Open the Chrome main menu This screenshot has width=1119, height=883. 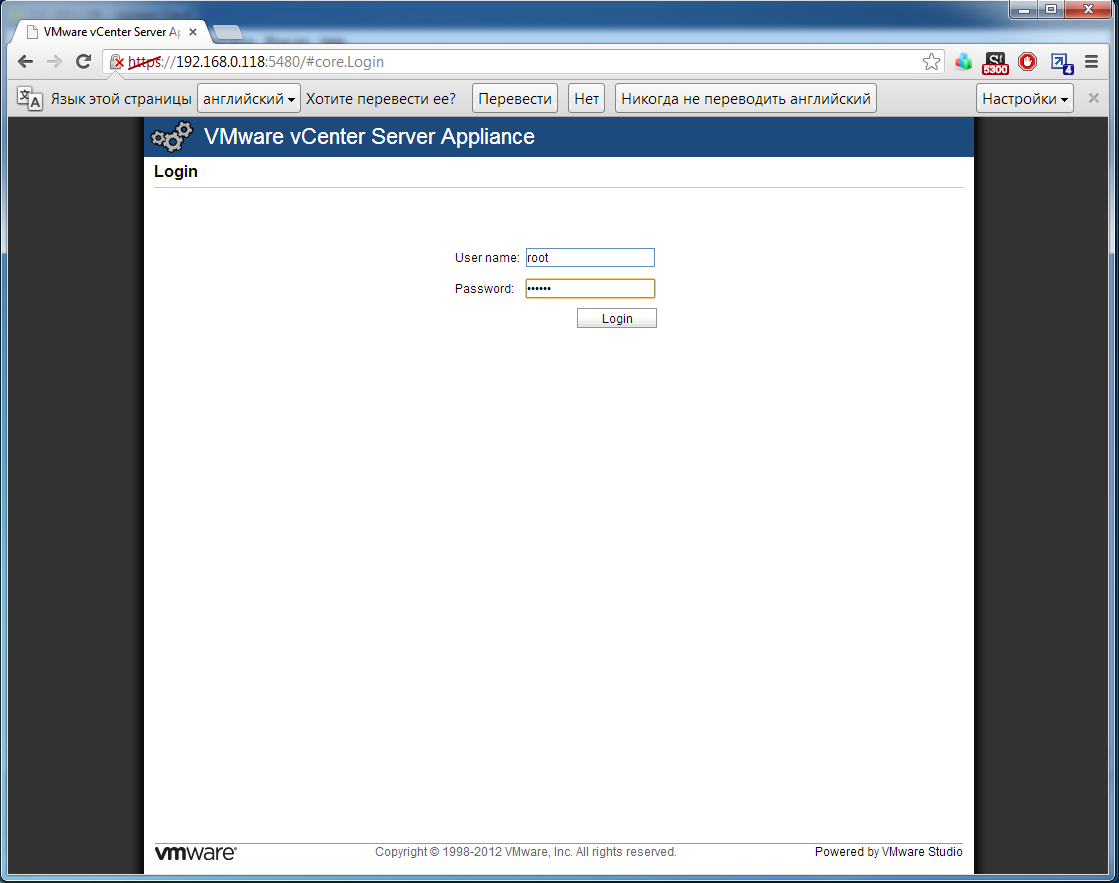tap(1091, 62)
